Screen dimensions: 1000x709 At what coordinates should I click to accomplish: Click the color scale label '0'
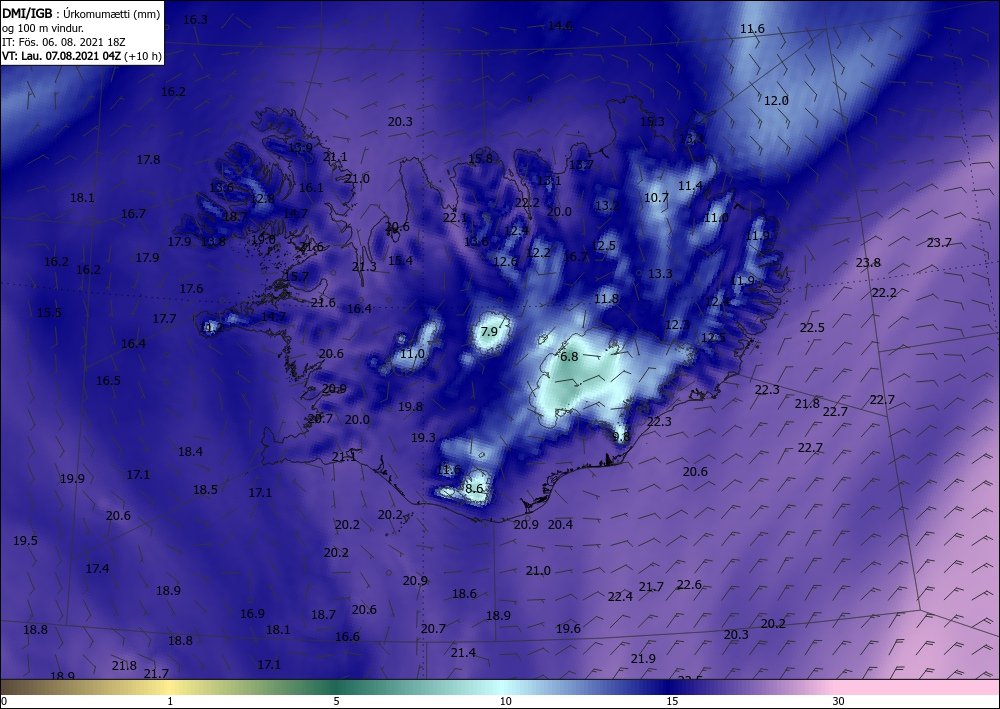click(x=4, y=701)
